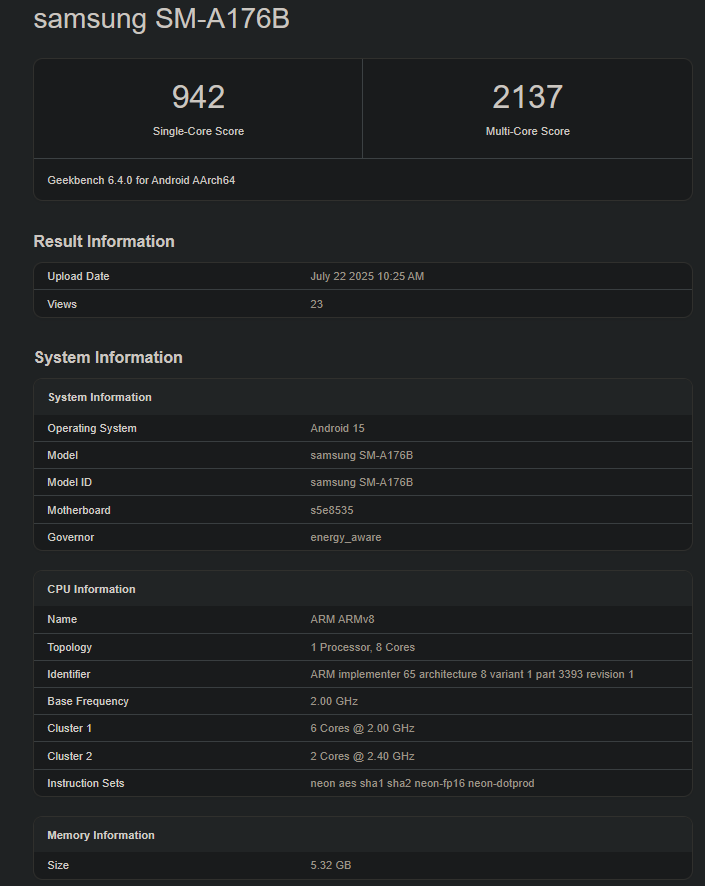Click the single-core score value 942
This screenshot has width=705, height=886.
click(x=198, y=97)
